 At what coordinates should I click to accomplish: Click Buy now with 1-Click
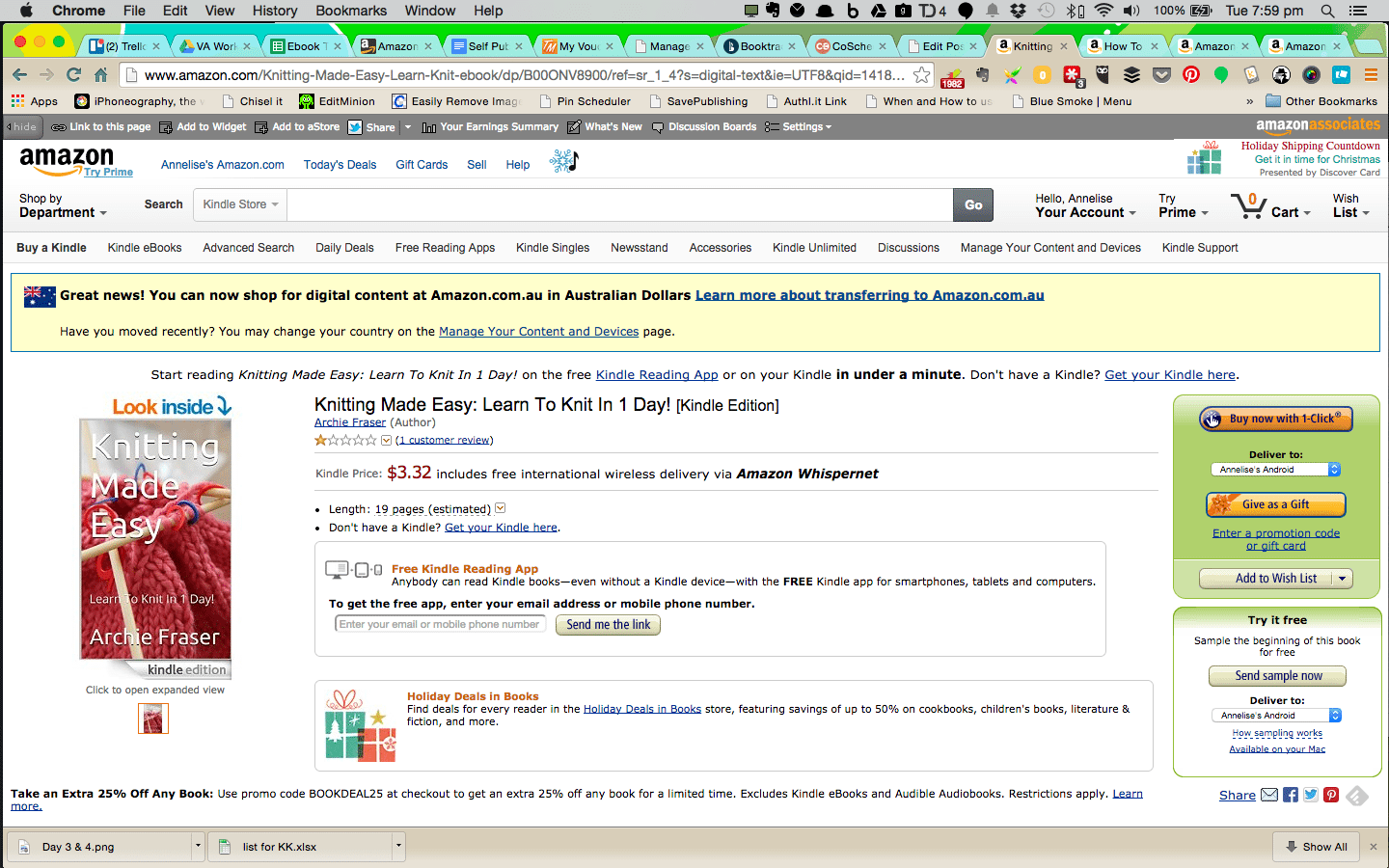1276,419
